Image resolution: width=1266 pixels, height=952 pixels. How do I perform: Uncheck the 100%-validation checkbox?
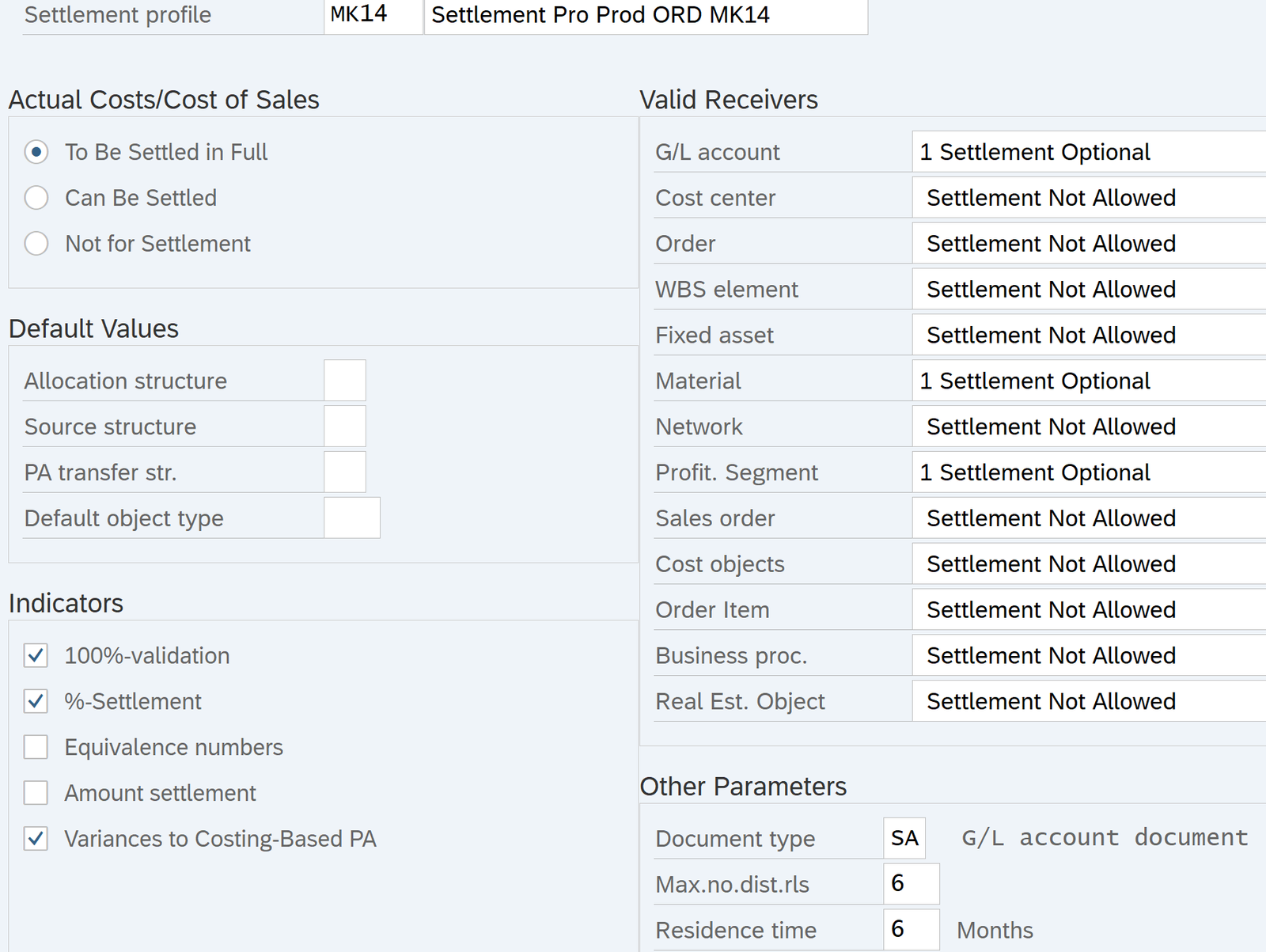(x=36, y=655)
